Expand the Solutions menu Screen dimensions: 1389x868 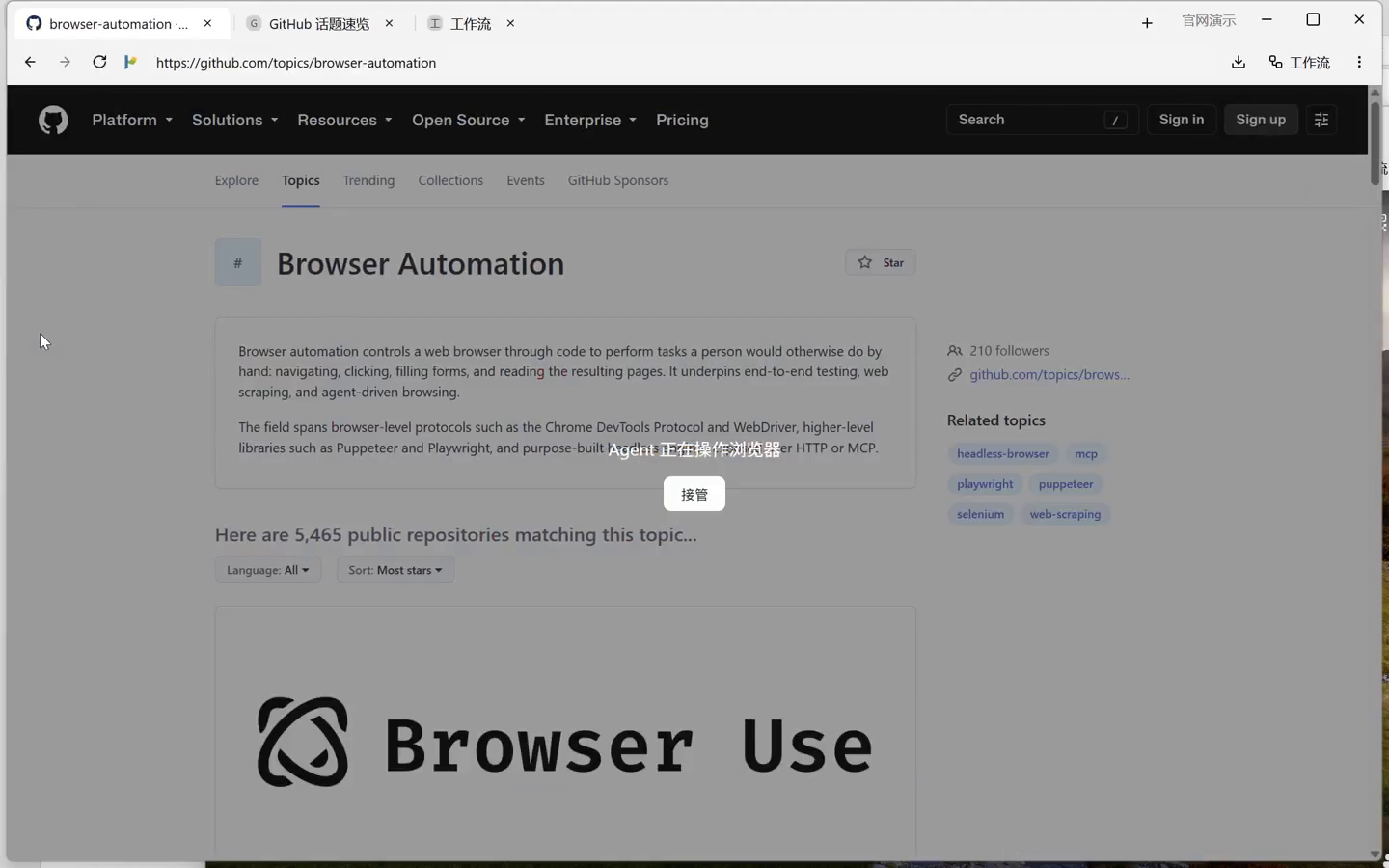pos(234,120)
